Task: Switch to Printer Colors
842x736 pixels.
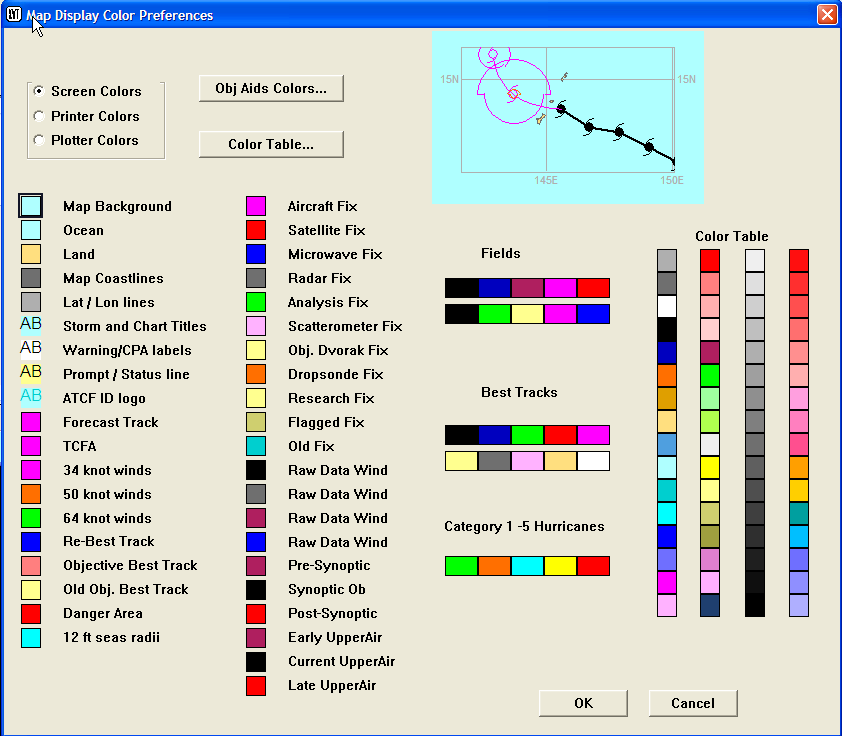Action: [x=38, y=116]
